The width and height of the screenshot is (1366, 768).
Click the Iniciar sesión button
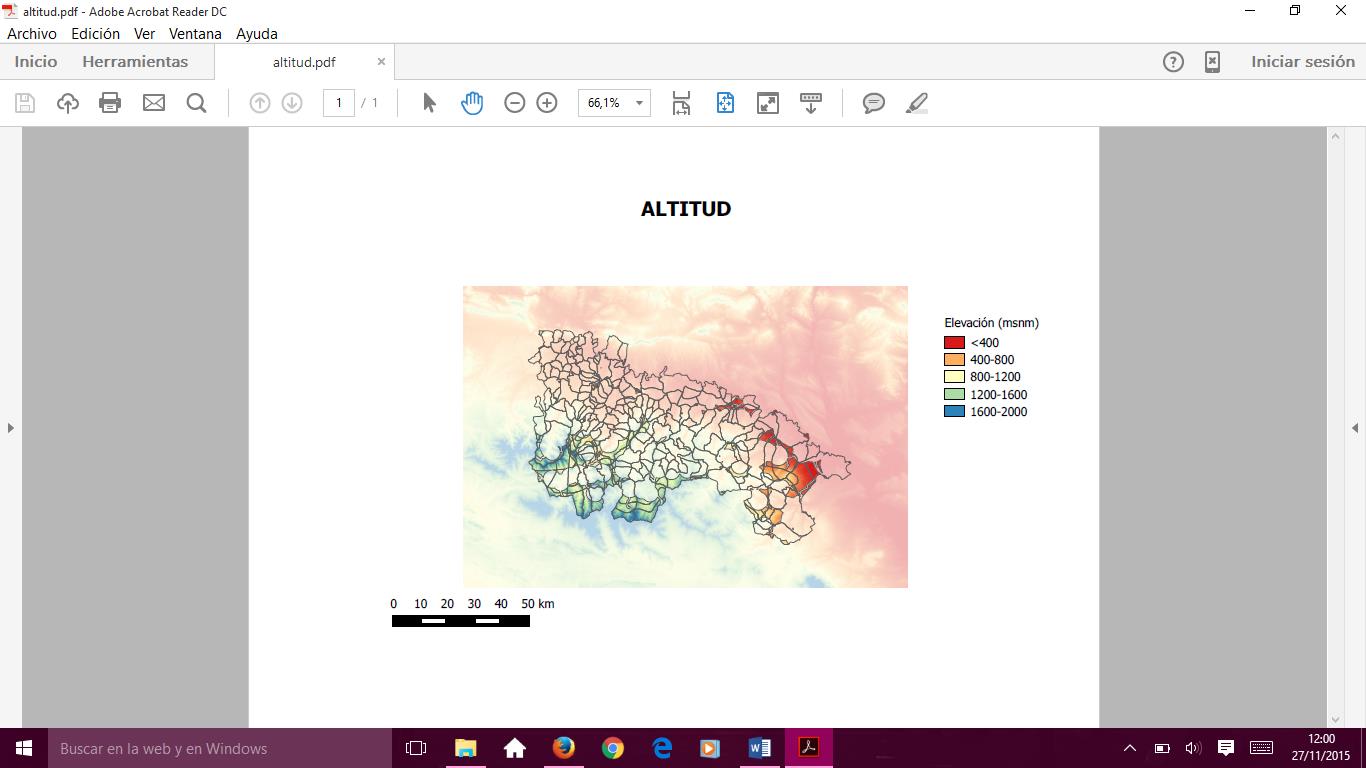click(1302, 62)
